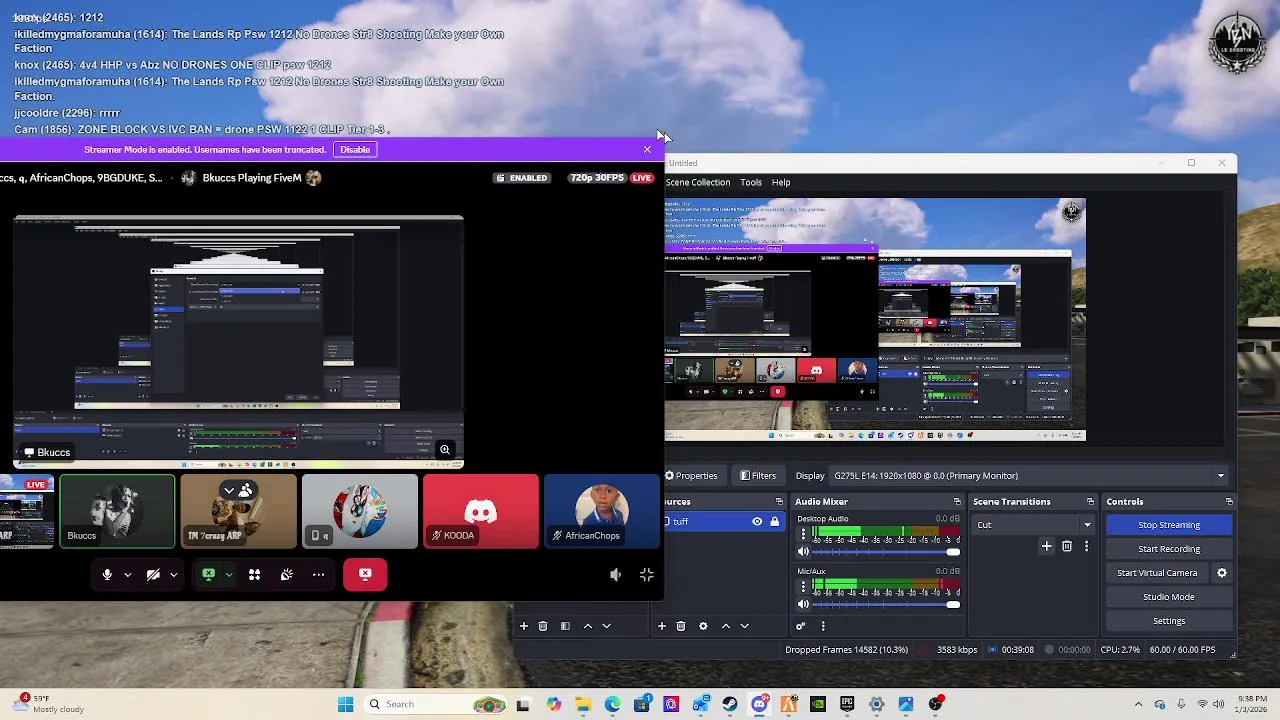
Task: Click Start Recording in OBS Controls
Action: [x=1168, y=549]
